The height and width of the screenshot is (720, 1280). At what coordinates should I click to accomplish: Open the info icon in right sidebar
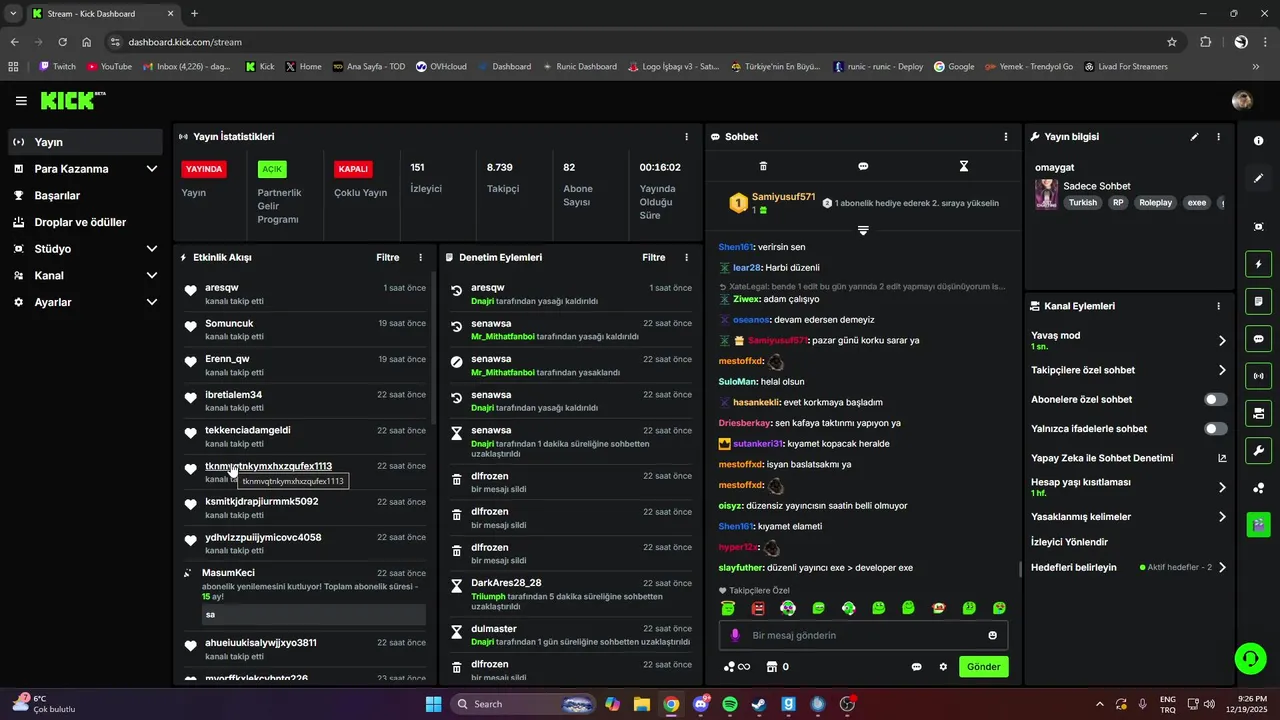(1258, 141)
